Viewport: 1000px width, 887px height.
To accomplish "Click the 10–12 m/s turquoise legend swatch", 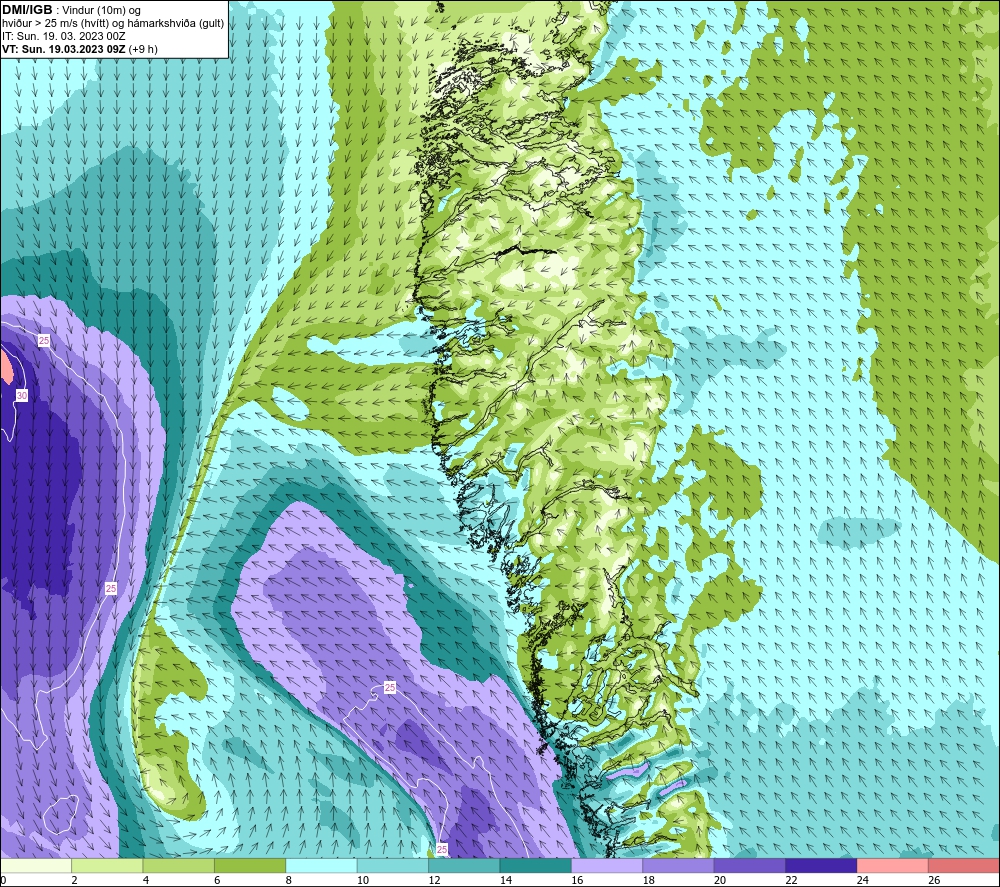I will click(x=393, y=865).
